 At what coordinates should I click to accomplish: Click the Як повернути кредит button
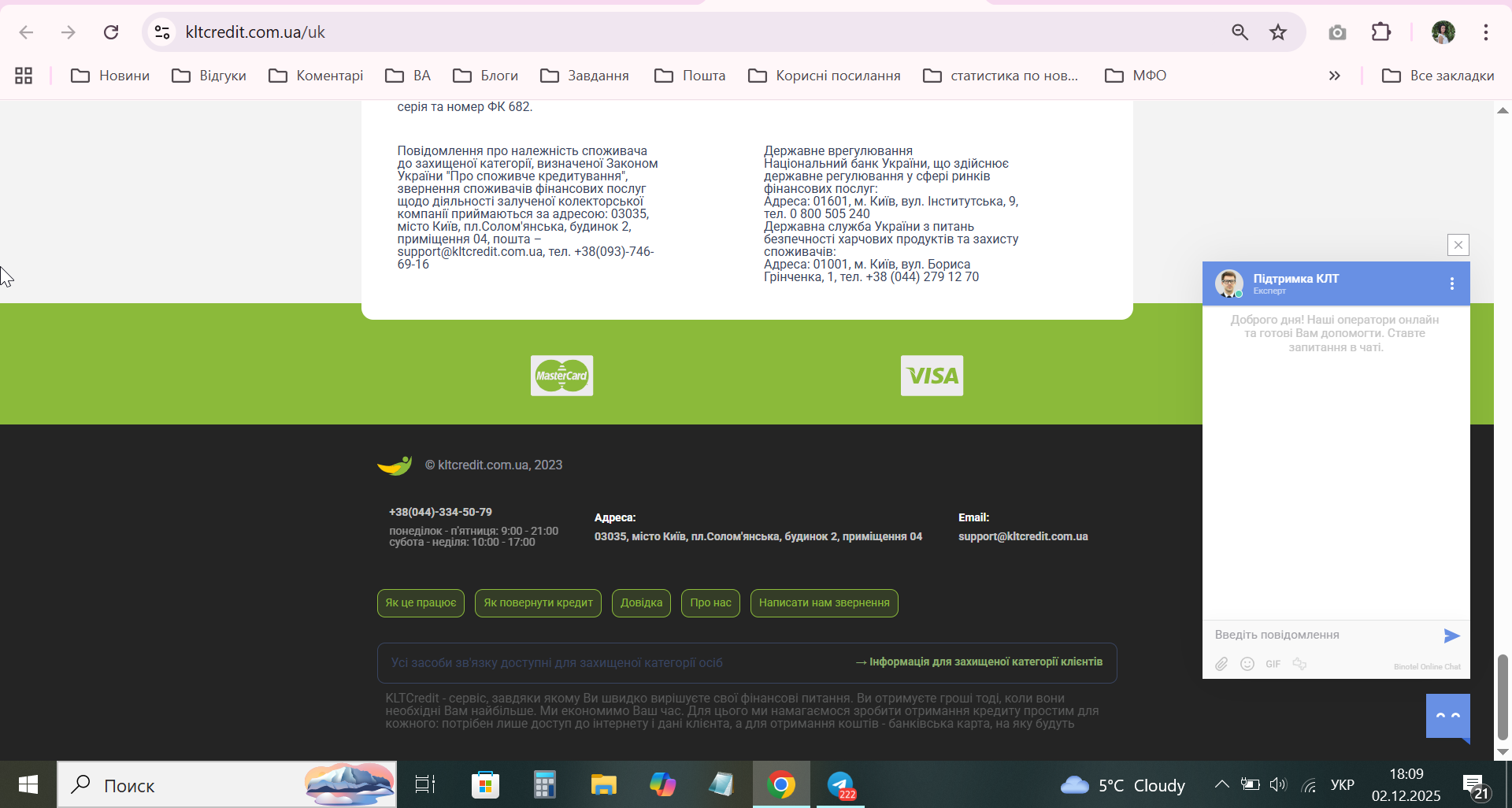pos(538,603)
